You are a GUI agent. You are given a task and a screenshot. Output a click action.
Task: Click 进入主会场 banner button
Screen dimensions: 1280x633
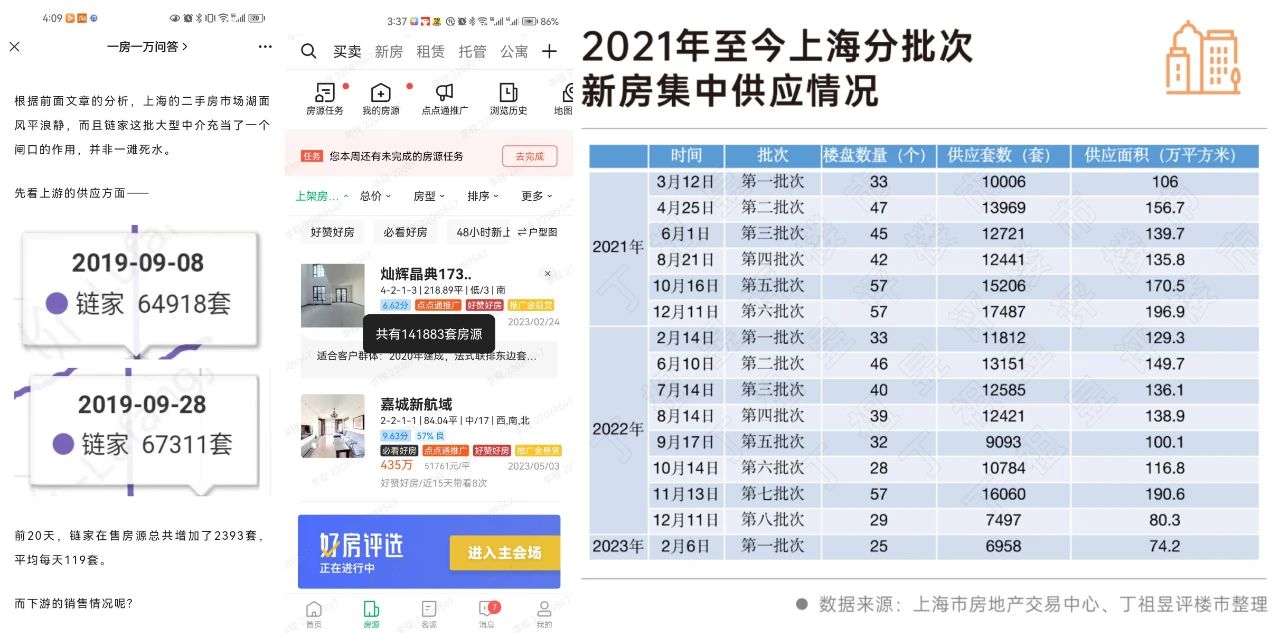[503, 552]
